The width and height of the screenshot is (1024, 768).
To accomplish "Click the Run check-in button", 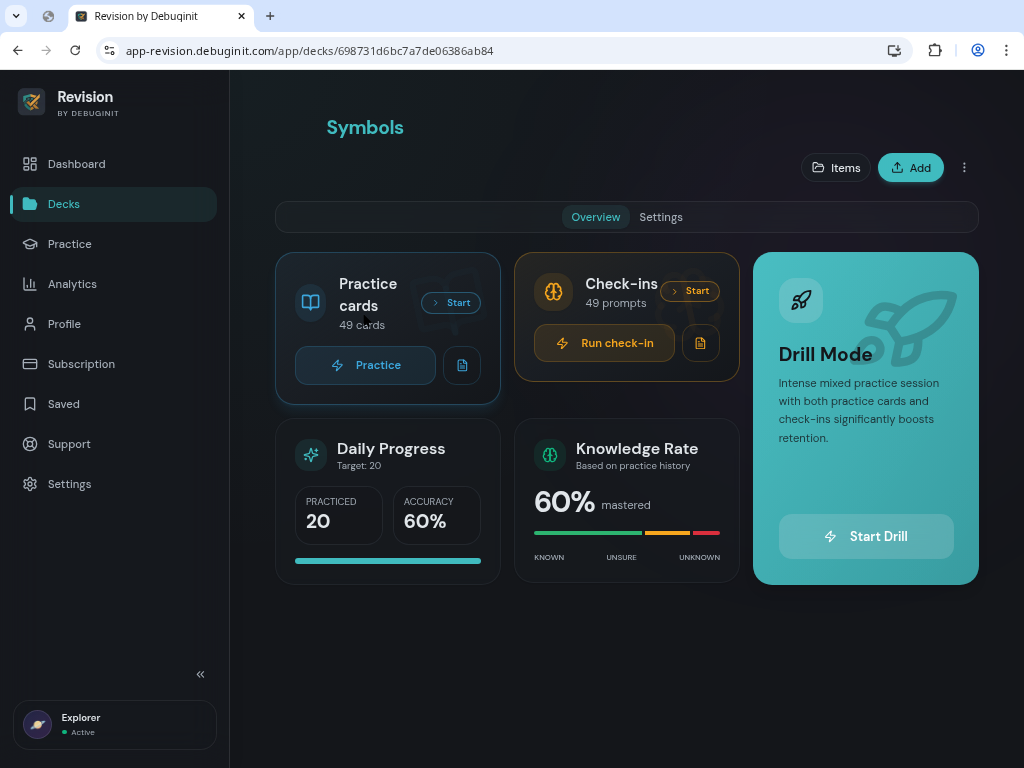I will 604,343.
